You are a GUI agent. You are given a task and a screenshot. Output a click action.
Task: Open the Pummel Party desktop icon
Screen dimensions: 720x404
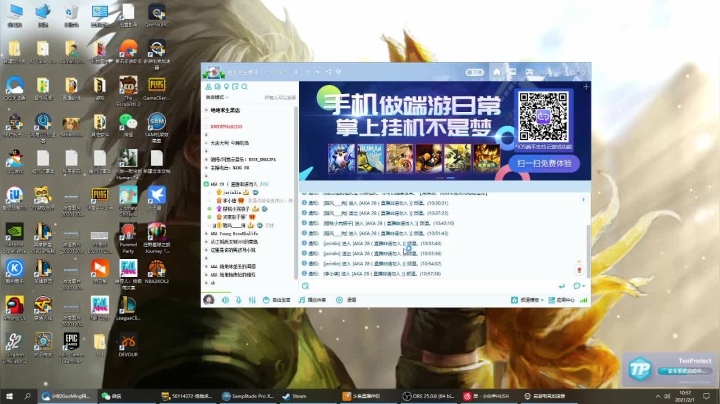(128, 238)
